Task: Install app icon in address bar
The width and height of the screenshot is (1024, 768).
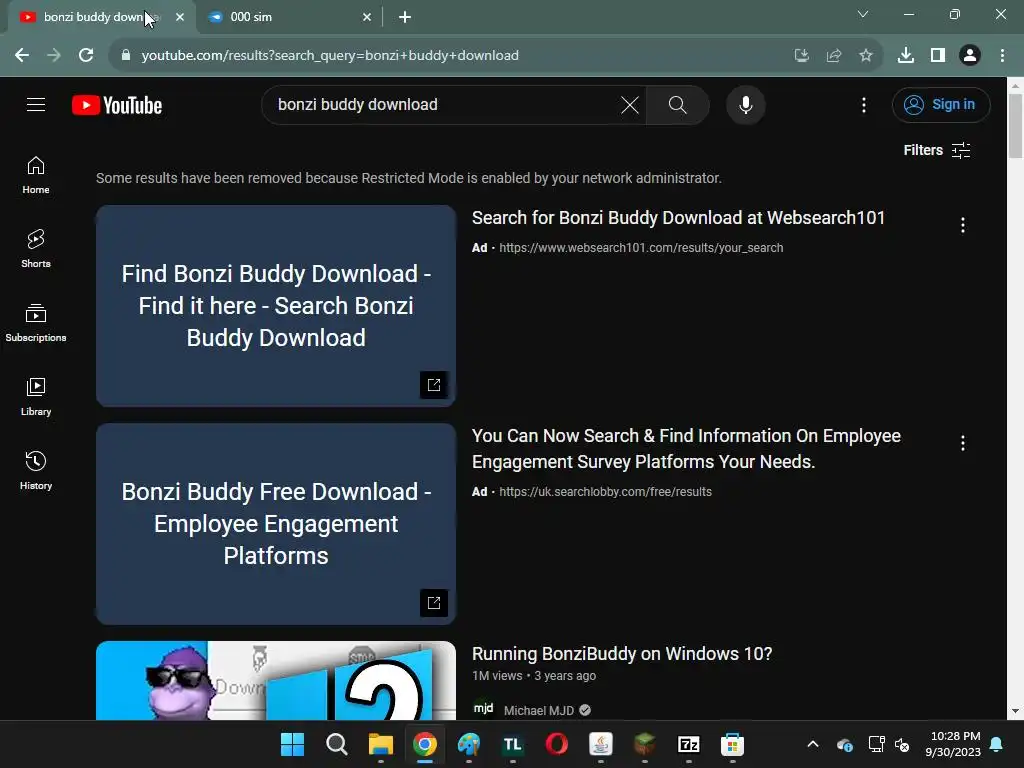Action: click(801, 56)
